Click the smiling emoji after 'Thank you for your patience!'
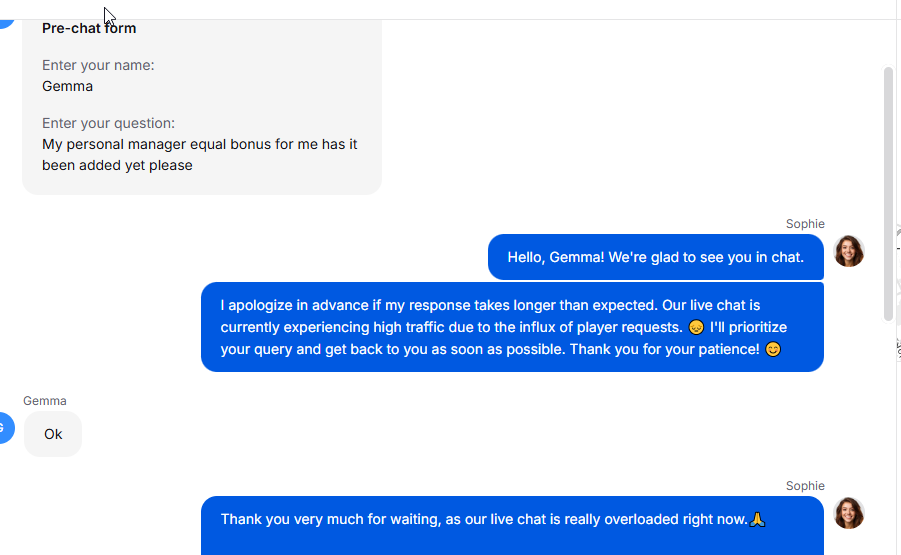 (772, 350)
